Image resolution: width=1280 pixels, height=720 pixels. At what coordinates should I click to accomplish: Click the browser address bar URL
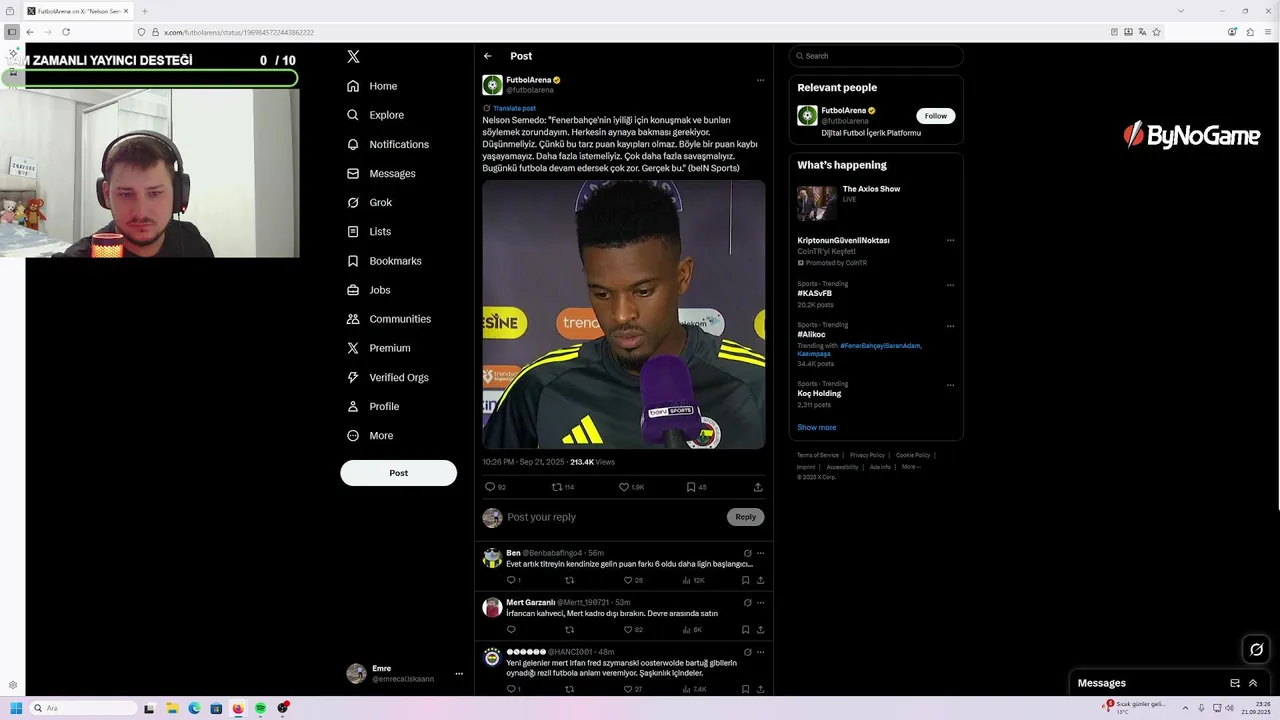[x=239, y=32]
